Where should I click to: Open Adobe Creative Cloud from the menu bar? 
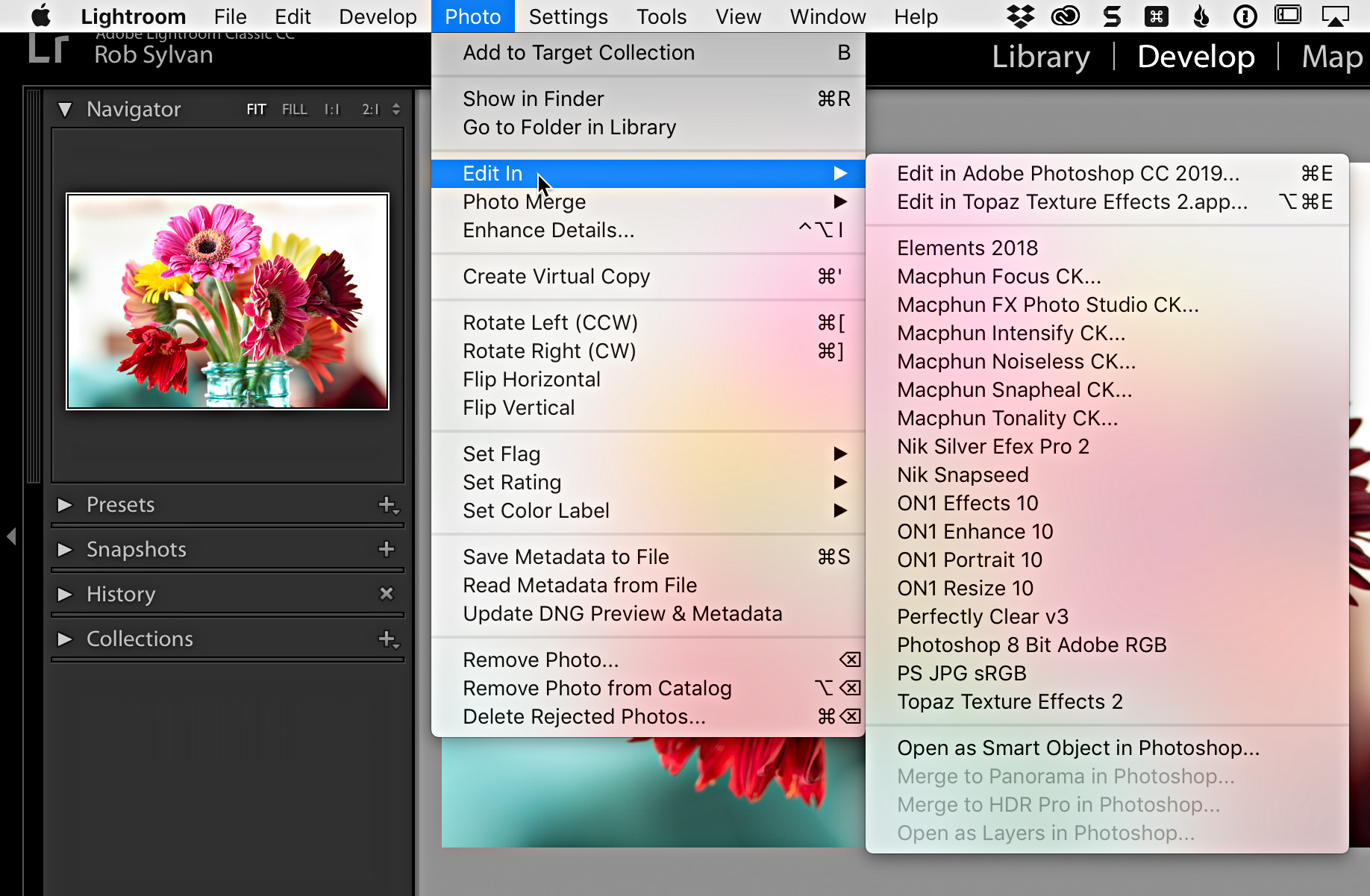pyautogui.click(x=1066, y=16)
